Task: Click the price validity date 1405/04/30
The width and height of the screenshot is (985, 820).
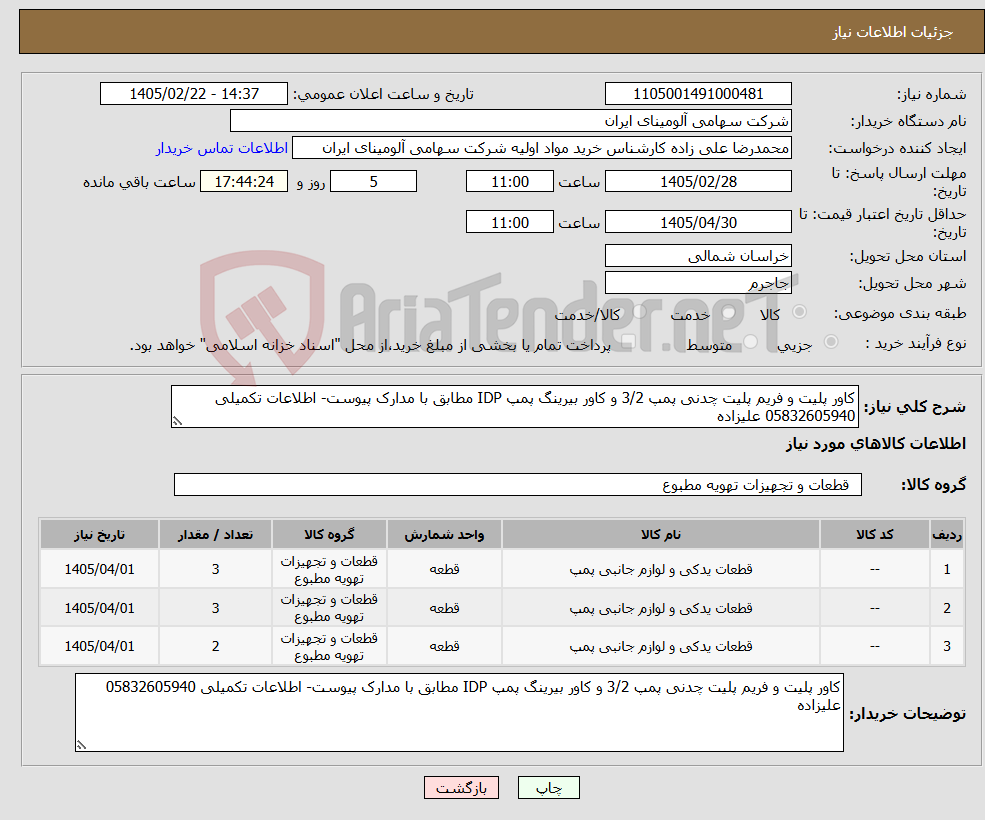Action: (x=698, y=222)
